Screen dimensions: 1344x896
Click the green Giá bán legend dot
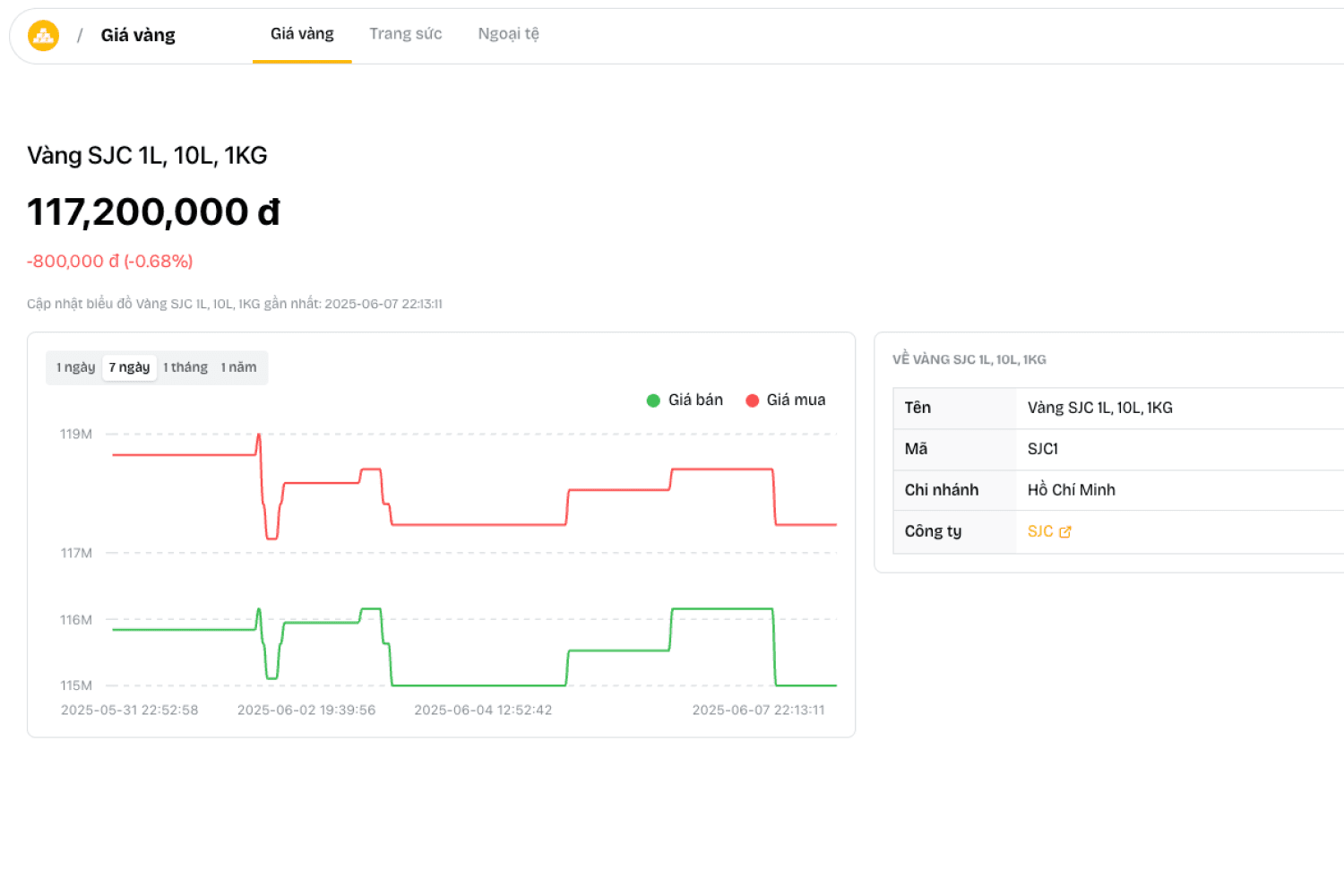point(653,401)
